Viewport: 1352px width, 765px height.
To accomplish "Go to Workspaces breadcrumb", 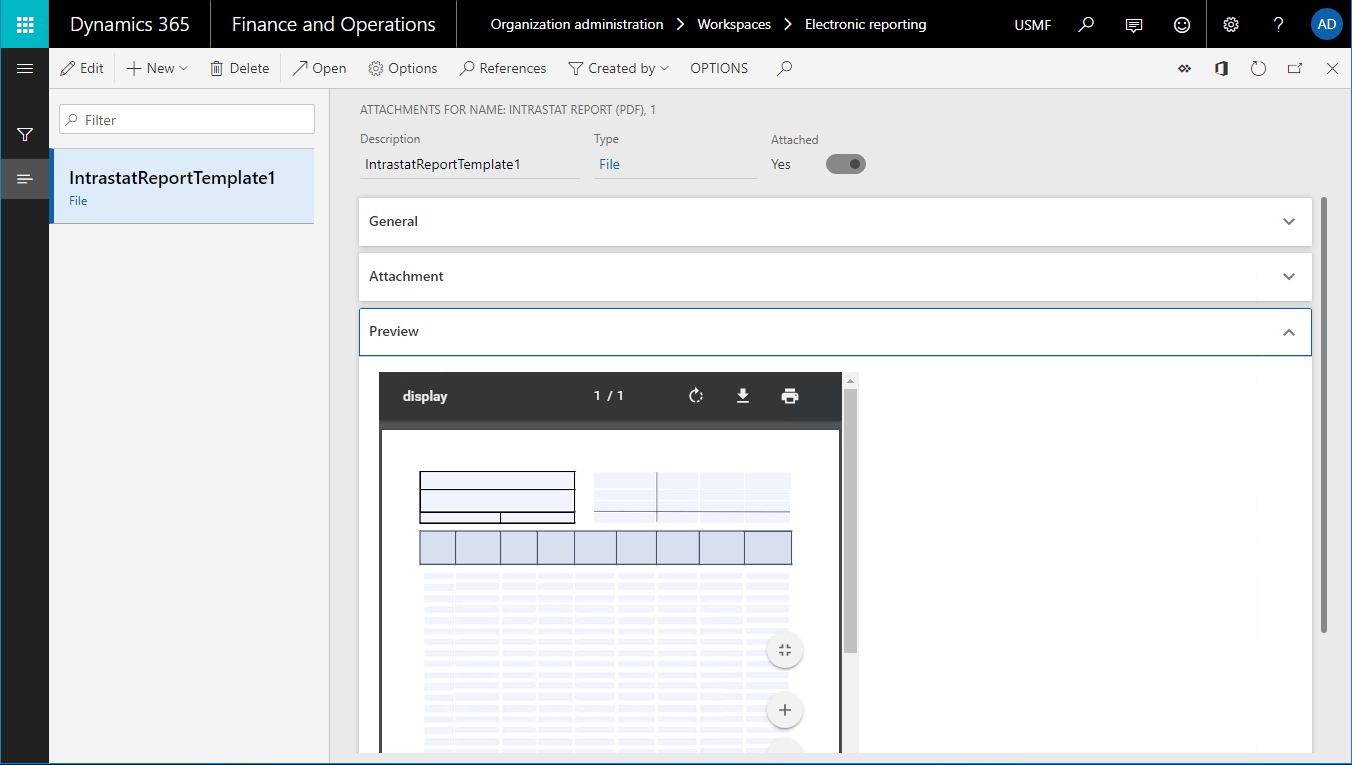I will (734, 24).
